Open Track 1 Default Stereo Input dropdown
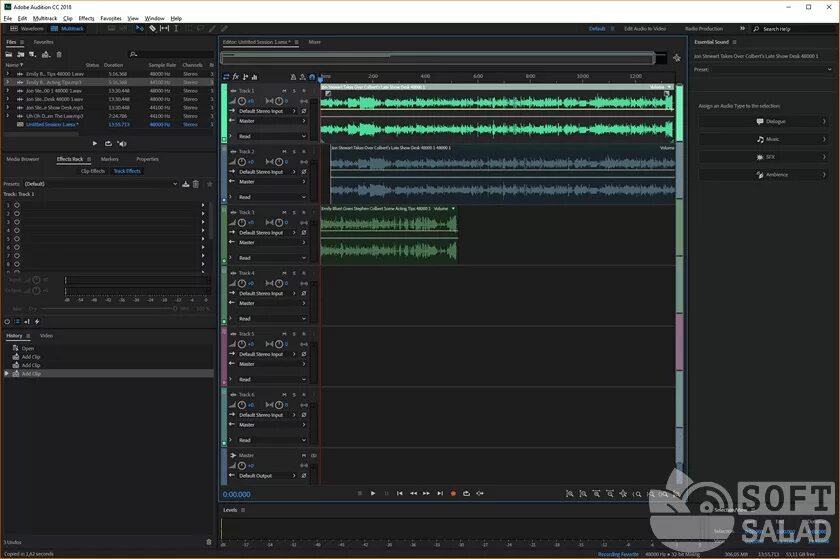This screenshot has height=559, width=840. 267,111
